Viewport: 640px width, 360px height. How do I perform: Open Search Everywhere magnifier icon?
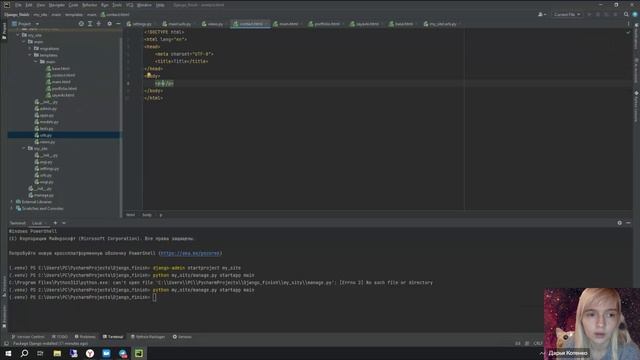[x=626, y=14]
